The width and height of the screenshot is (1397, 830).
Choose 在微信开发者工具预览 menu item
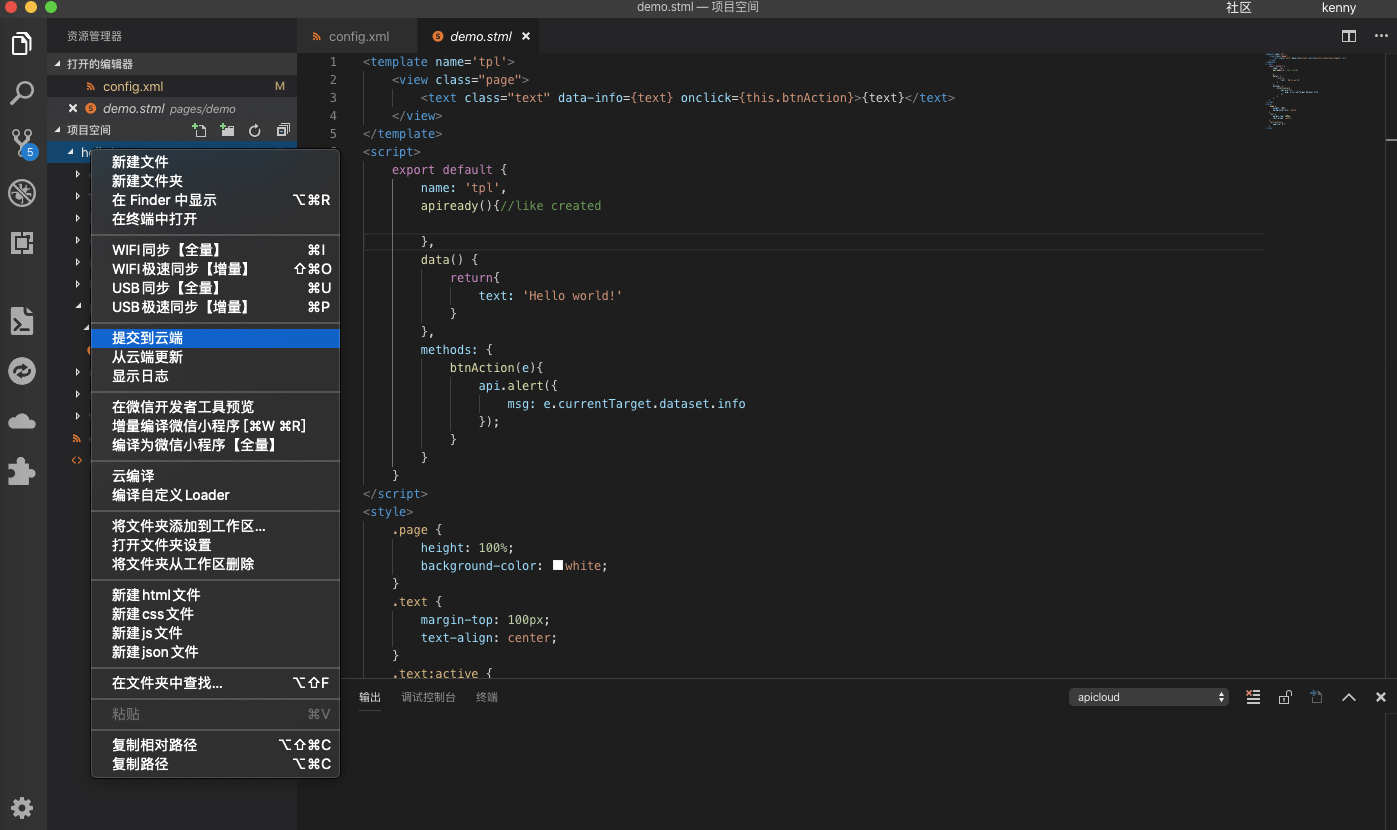215,407
